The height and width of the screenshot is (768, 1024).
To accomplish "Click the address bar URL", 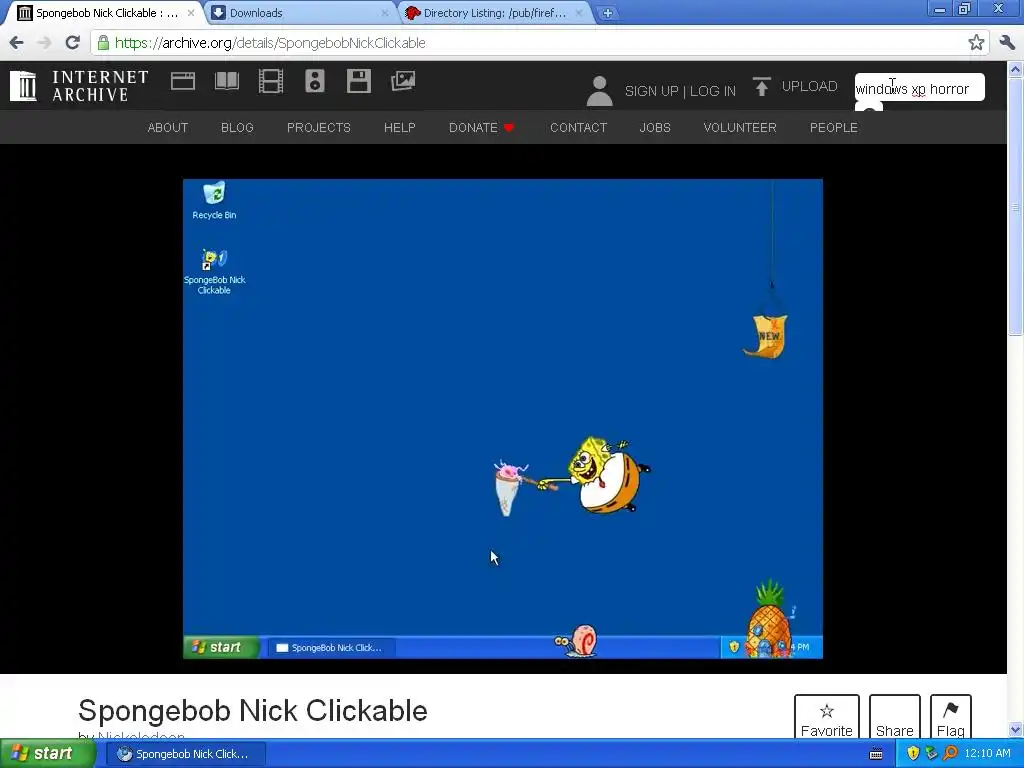I will coord(270,42).
